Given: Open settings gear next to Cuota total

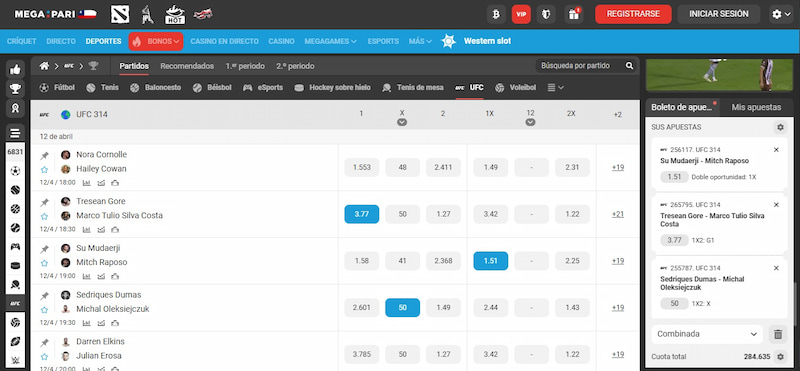Looking at the screenshot, I should coord(780,357).
